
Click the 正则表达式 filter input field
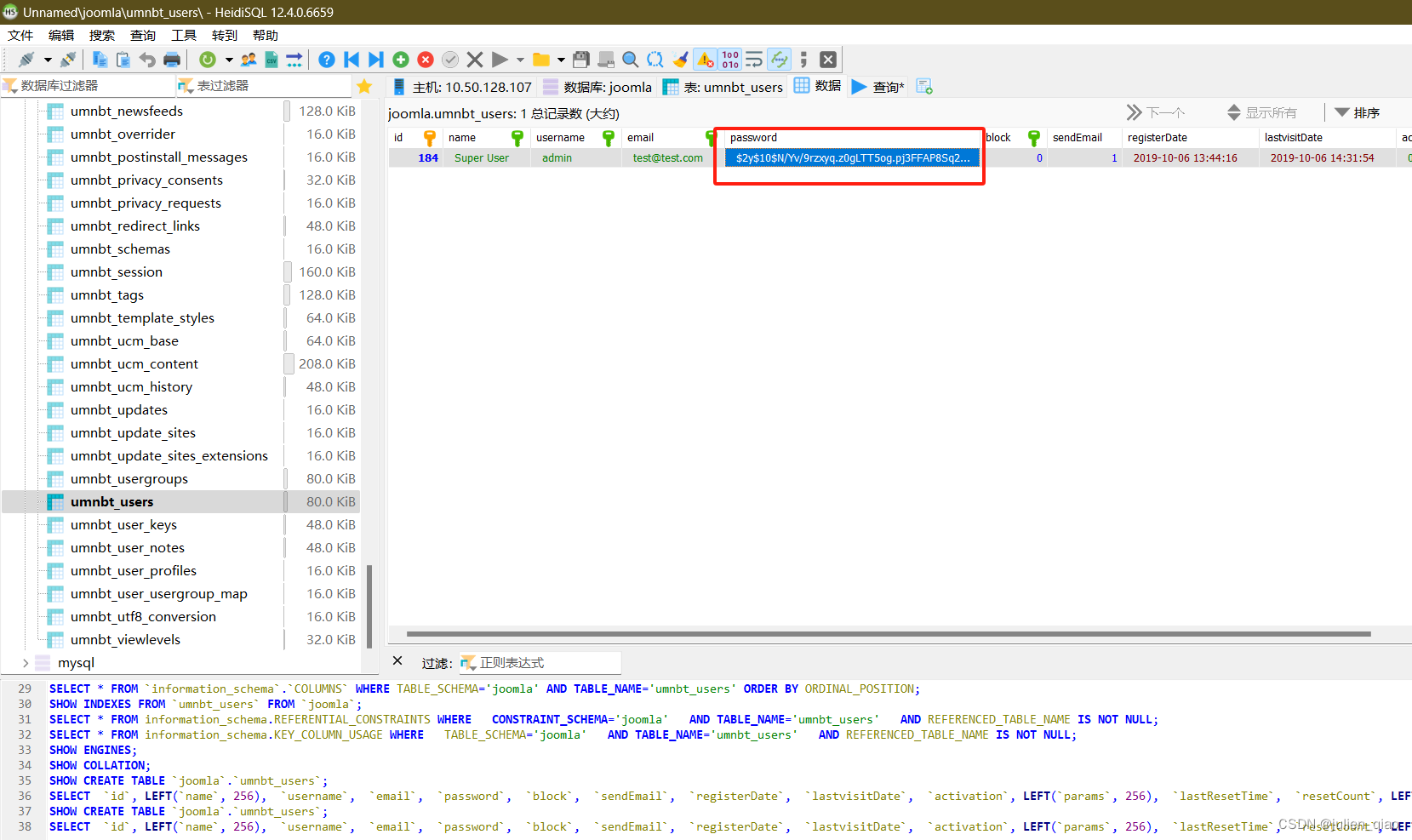pyautogui.click(x=540, y=663)
